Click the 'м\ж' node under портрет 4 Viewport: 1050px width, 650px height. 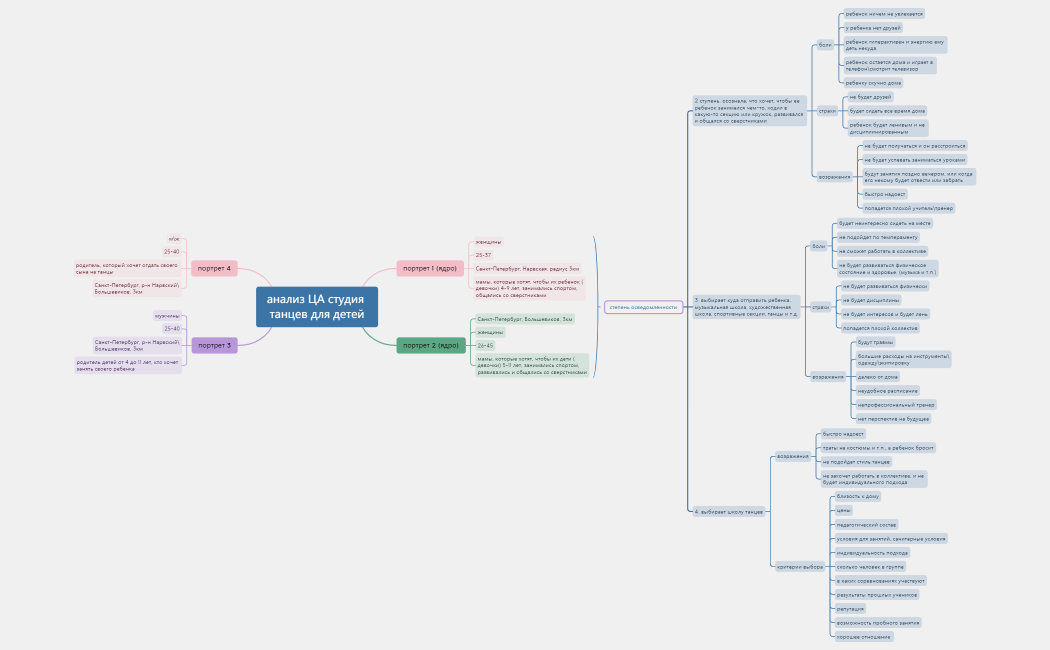[174, 239]
